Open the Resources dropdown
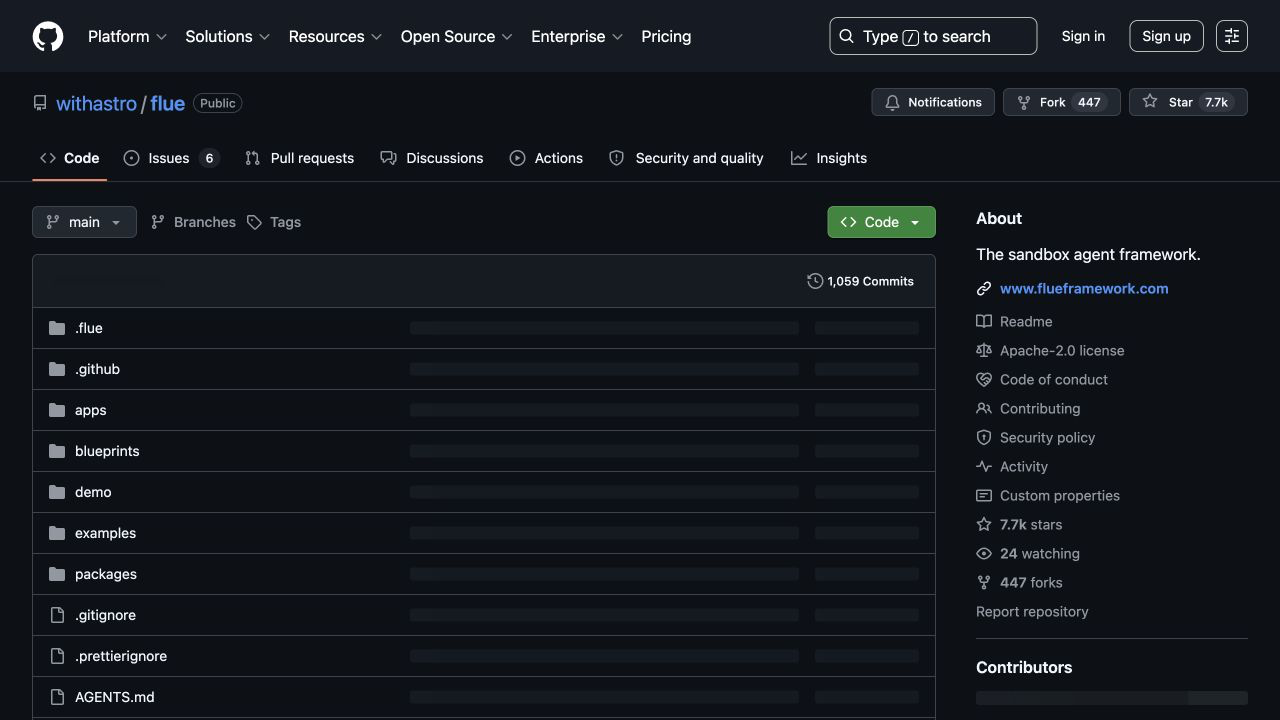This screenshot has width=1280, height=720. pos(335,36)
